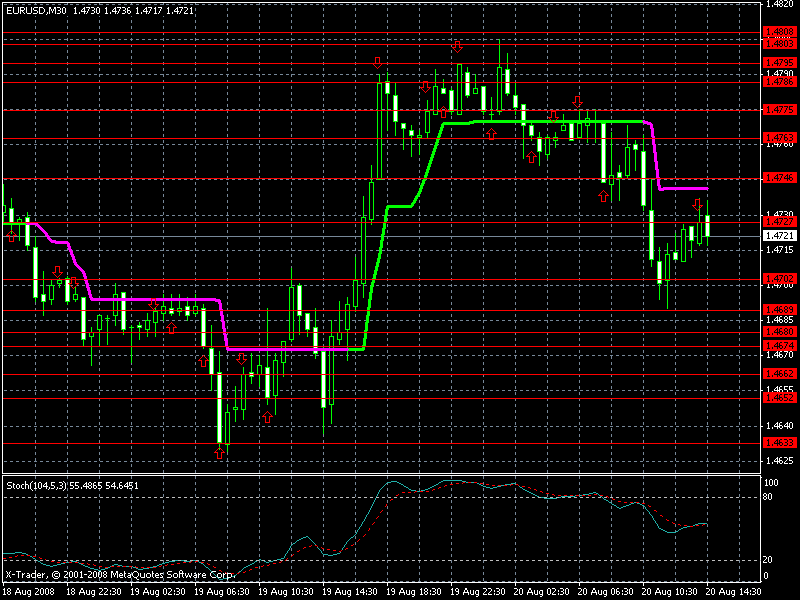Click the EURUSD,M30 chart title text
Viewport: 800px width, 600px height.
click(36, 10)
